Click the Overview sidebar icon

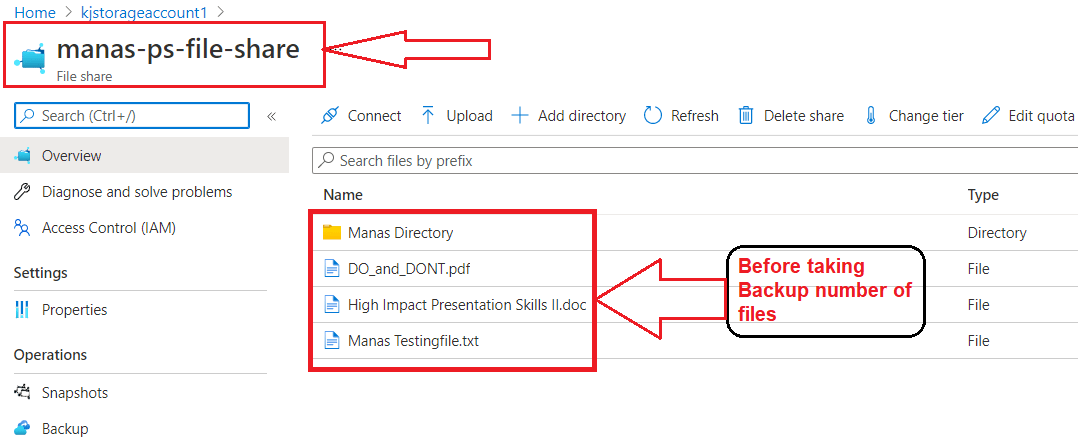pyautogui.click(x=22, y=155)
